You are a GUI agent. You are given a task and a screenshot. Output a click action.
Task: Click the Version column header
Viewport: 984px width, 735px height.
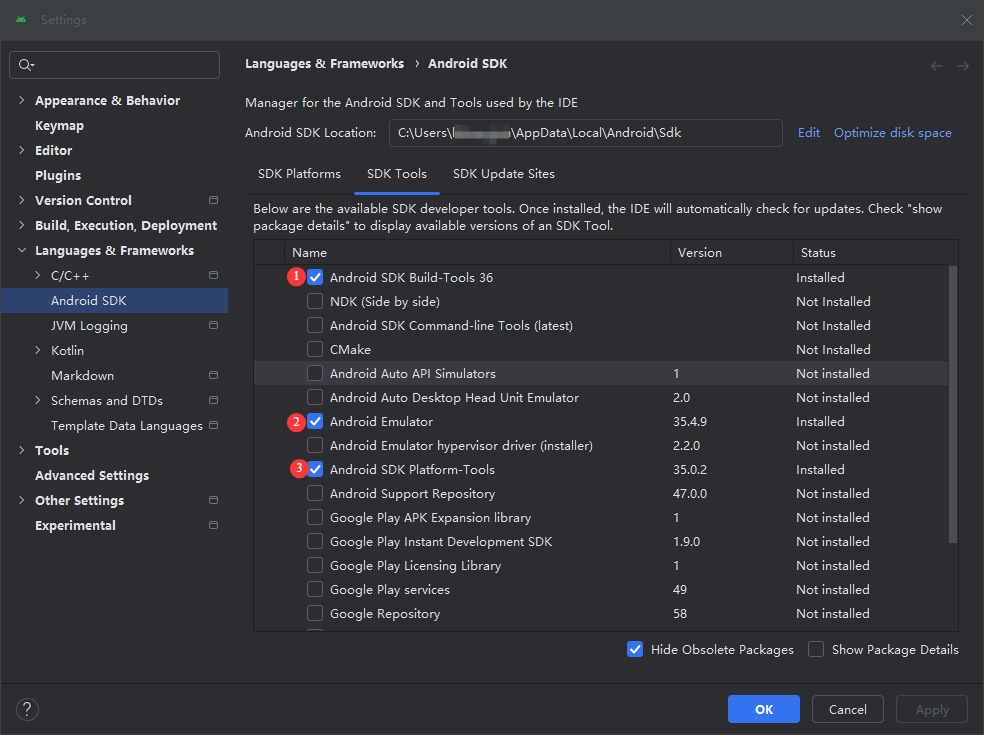732,252
